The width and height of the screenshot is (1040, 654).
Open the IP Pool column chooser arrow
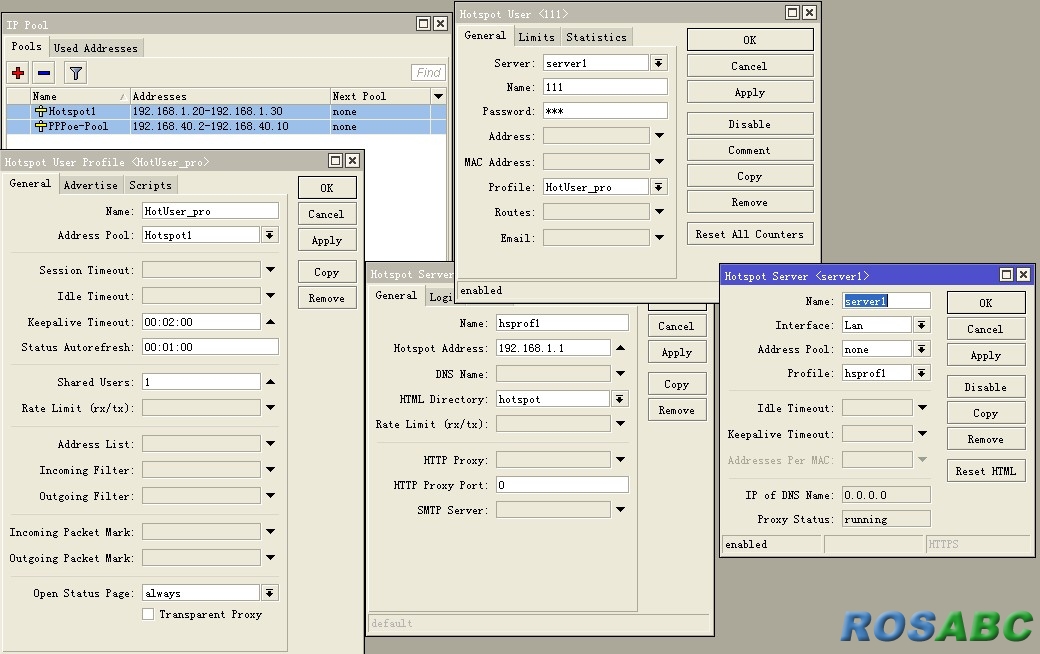438,96
